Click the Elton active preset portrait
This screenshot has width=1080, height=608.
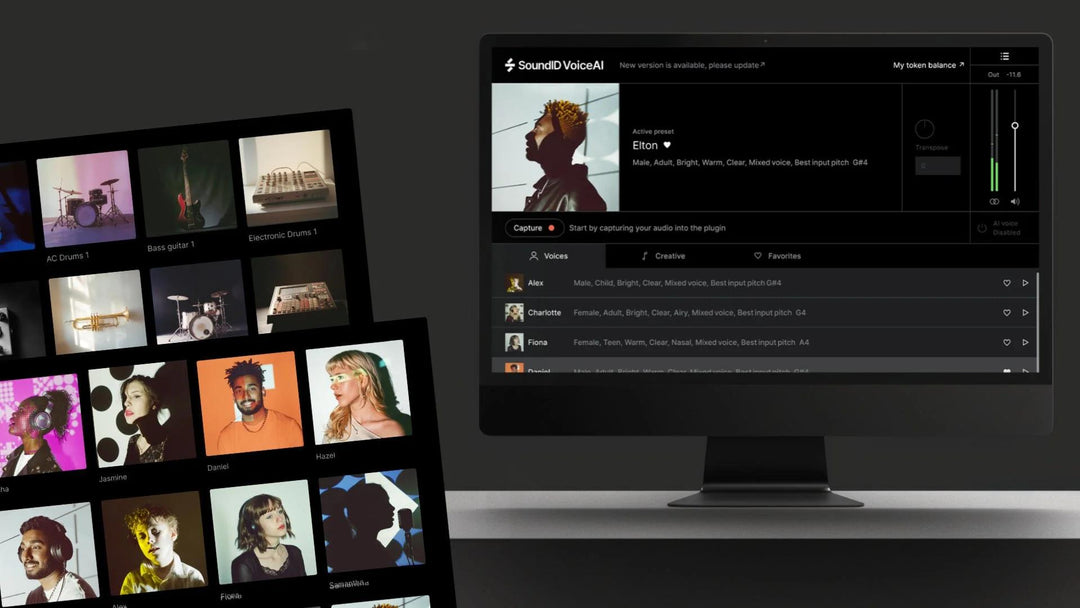[555, 147]
